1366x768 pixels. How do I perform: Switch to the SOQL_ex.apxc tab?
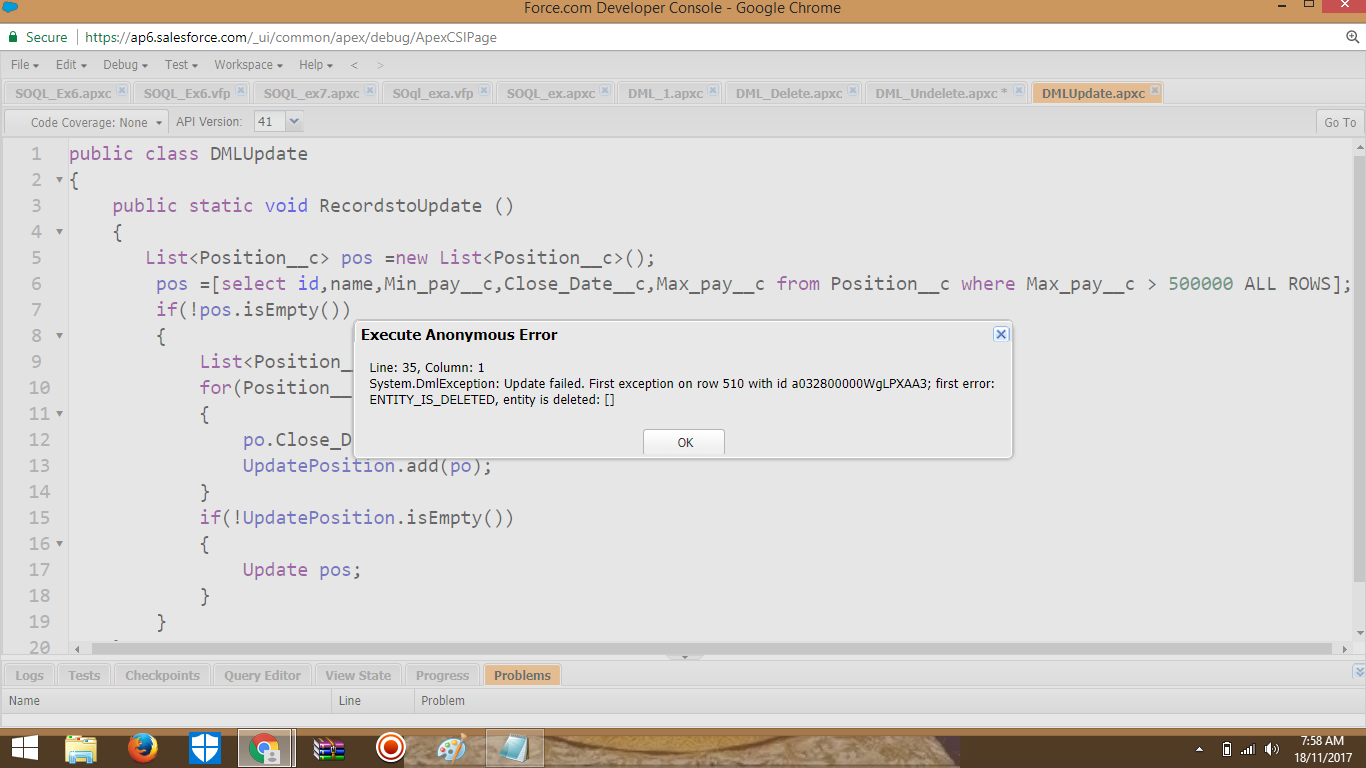pos(550,93)
